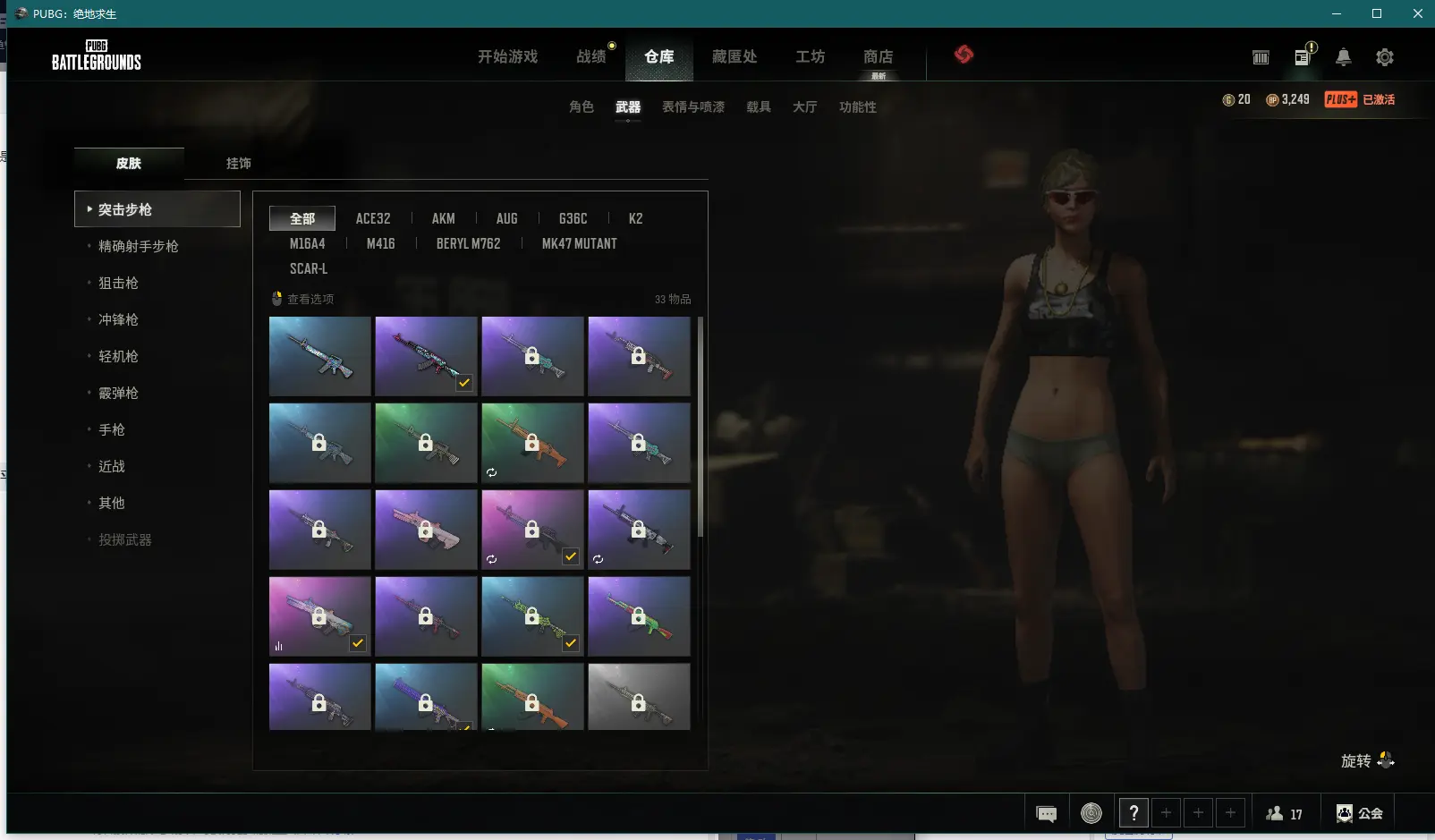This screenshot has width=1435, height=840.
Task: Select locked pink-white rifle skin thumbnail
Action: [x=426, y=530]
